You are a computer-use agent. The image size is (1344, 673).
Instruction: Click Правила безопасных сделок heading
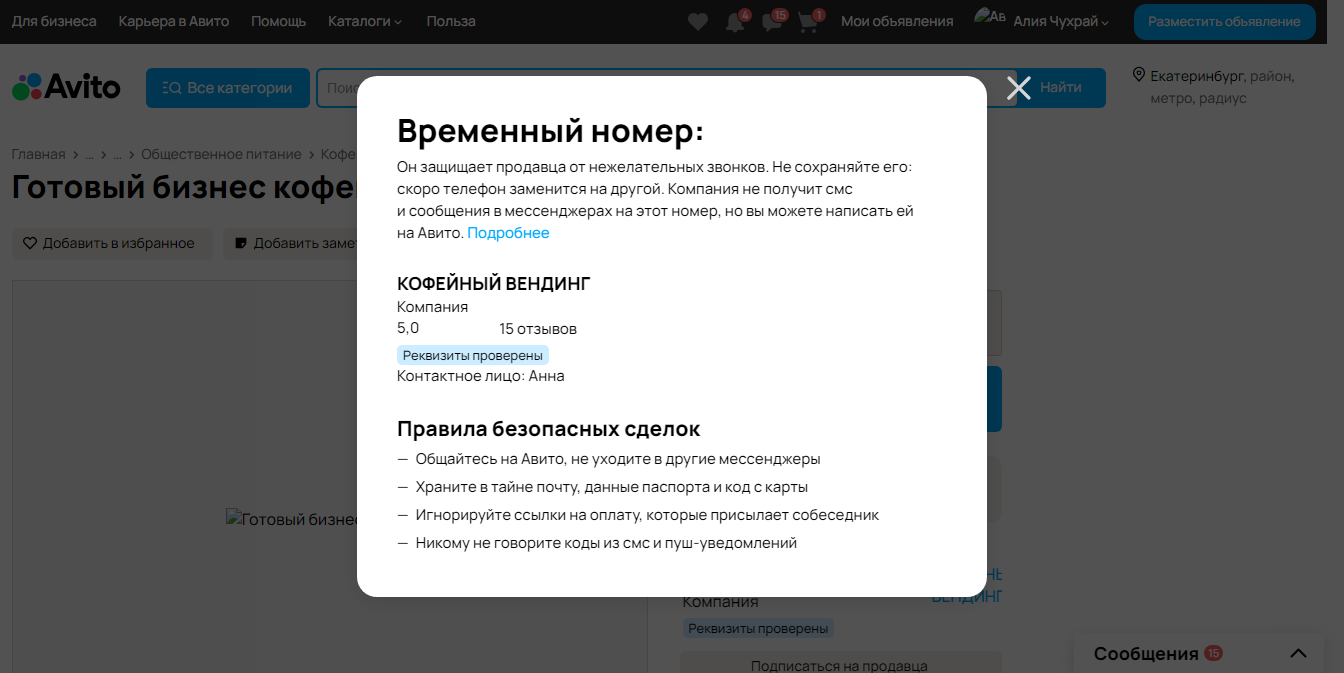click(x=548, y=429)
